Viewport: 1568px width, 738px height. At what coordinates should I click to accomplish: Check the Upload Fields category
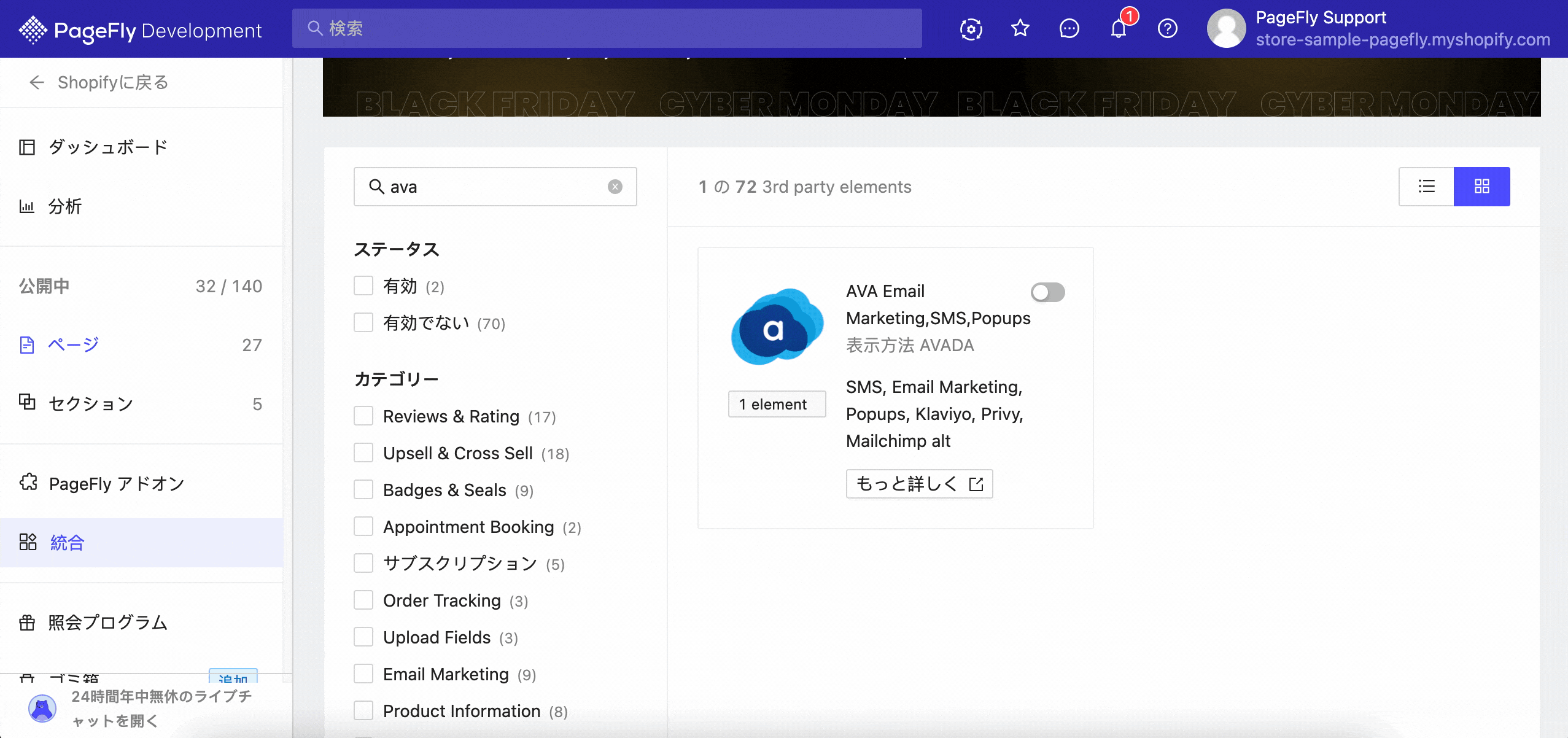pyautogui.click(x=363, y=637)
